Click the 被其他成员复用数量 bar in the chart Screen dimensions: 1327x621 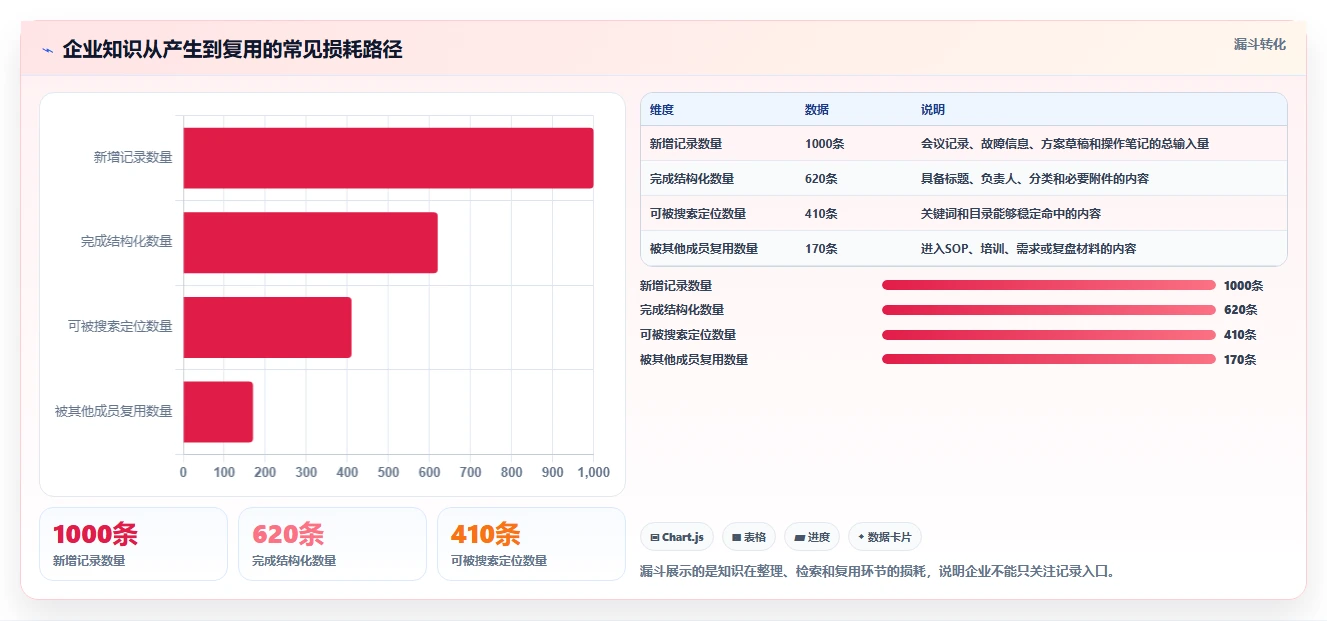pyautogui.click(x=218, y=411)
